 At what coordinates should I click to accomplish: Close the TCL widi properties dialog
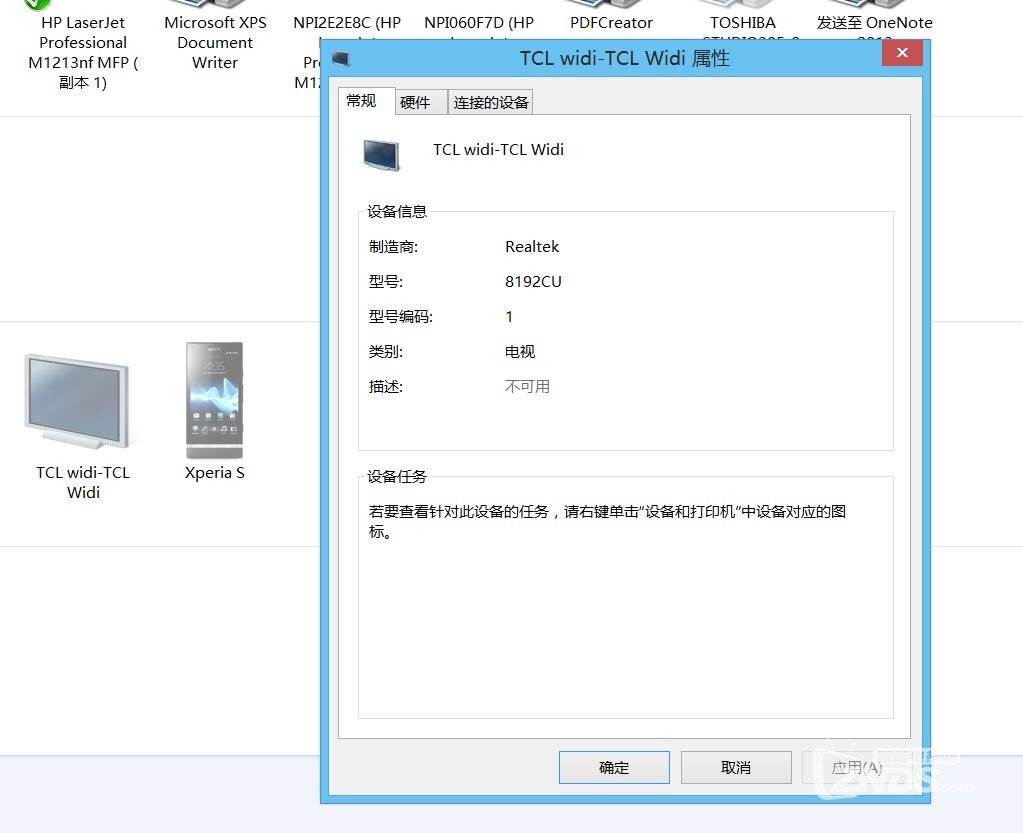click(902, 53)
